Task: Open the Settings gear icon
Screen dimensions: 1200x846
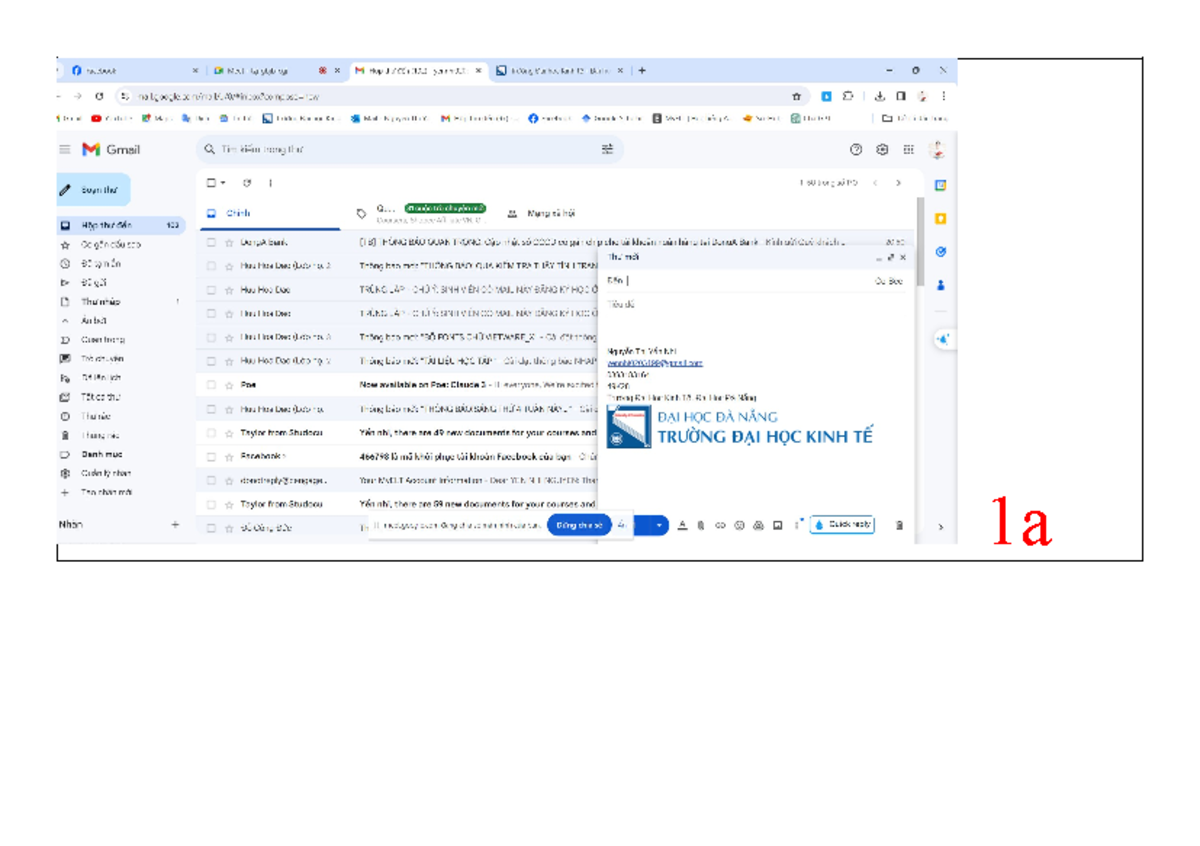Action: pyautogui.click(x=882, y=150)
